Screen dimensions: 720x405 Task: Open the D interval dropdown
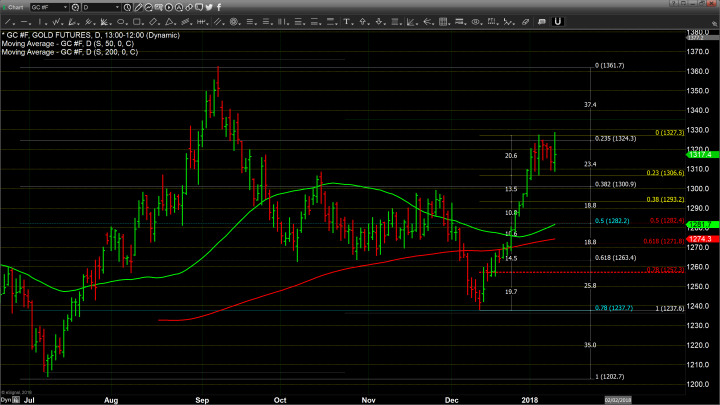[x=101, y=7]
